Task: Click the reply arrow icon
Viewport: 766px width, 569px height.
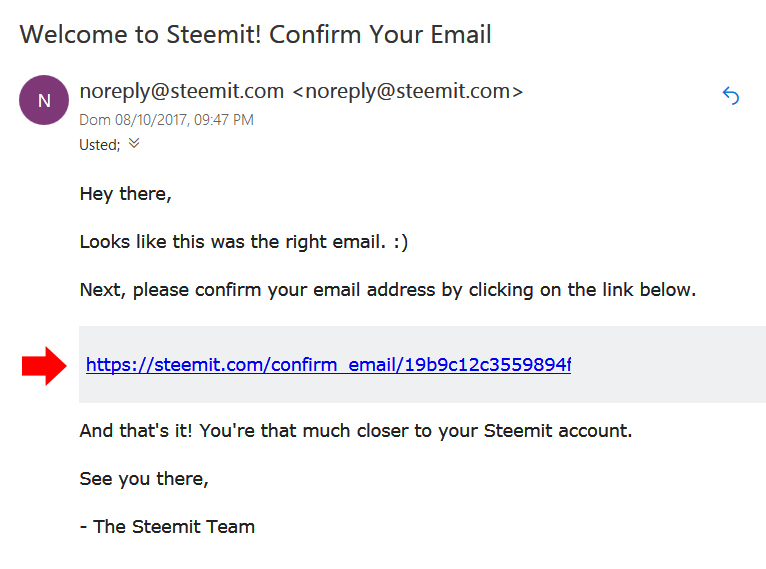Action: click(731, 96)
